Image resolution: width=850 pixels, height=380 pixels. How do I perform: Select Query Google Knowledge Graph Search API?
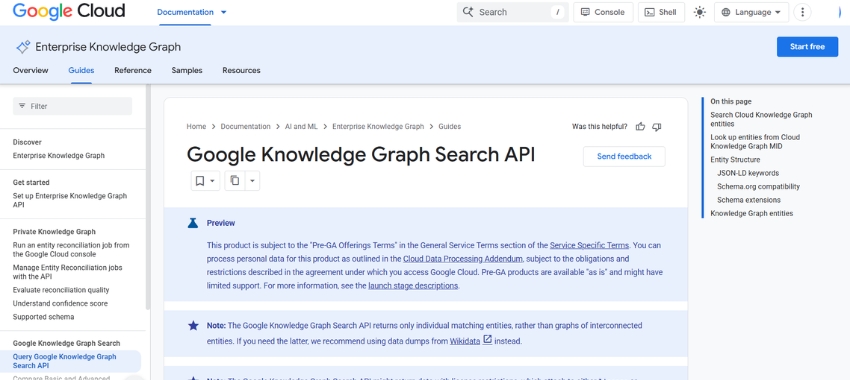tap(70, 361)
